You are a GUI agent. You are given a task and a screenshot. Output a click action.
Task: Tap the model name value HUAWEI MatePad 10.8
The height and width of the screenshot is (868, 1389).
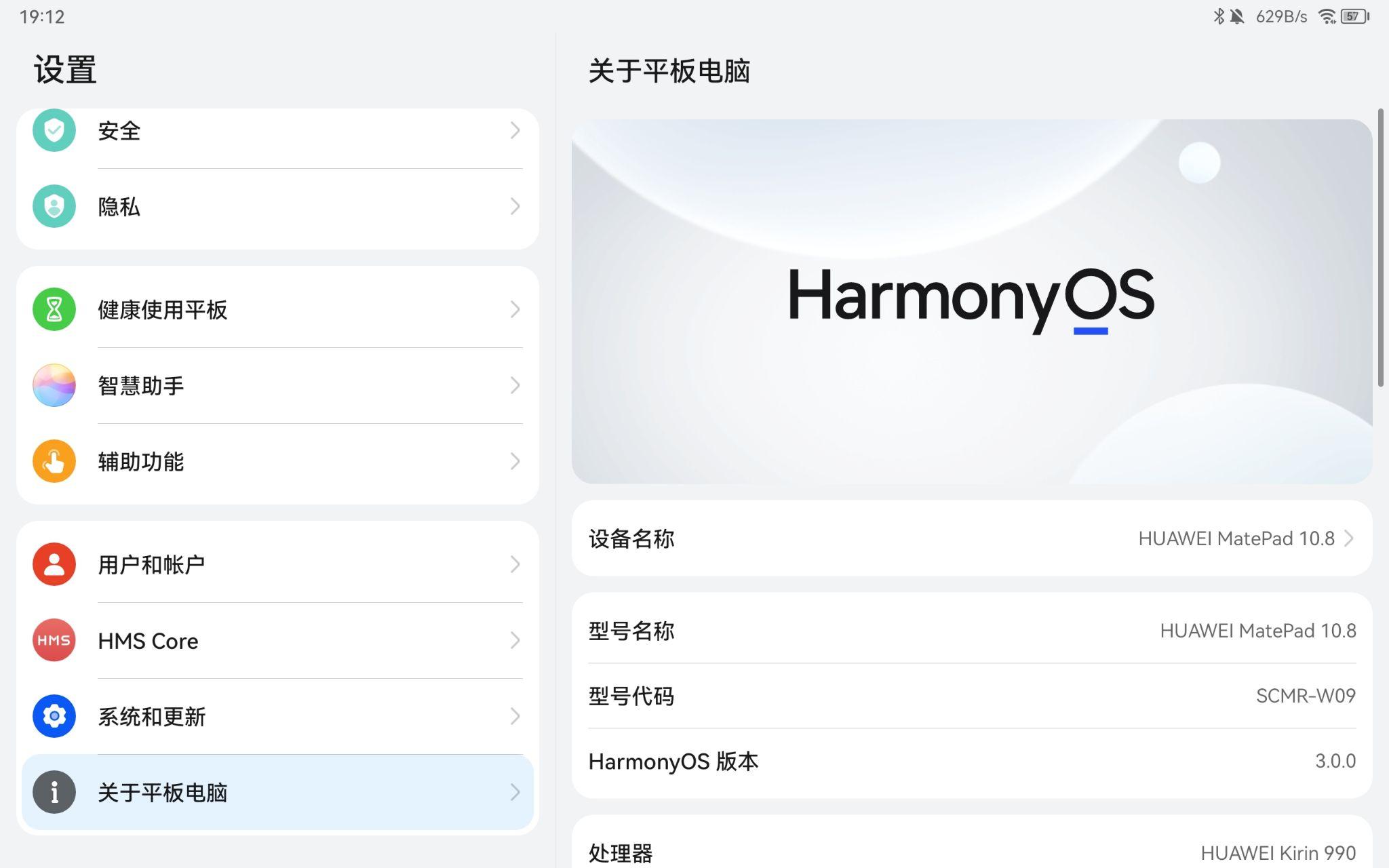tap(1258, 631)
